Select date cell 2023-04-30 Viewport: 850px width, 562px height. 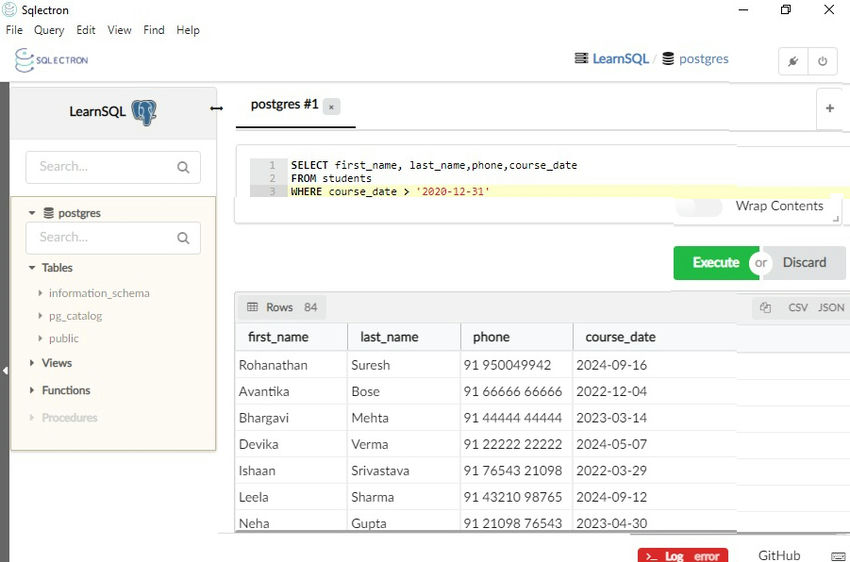click(x=654, y=522)
